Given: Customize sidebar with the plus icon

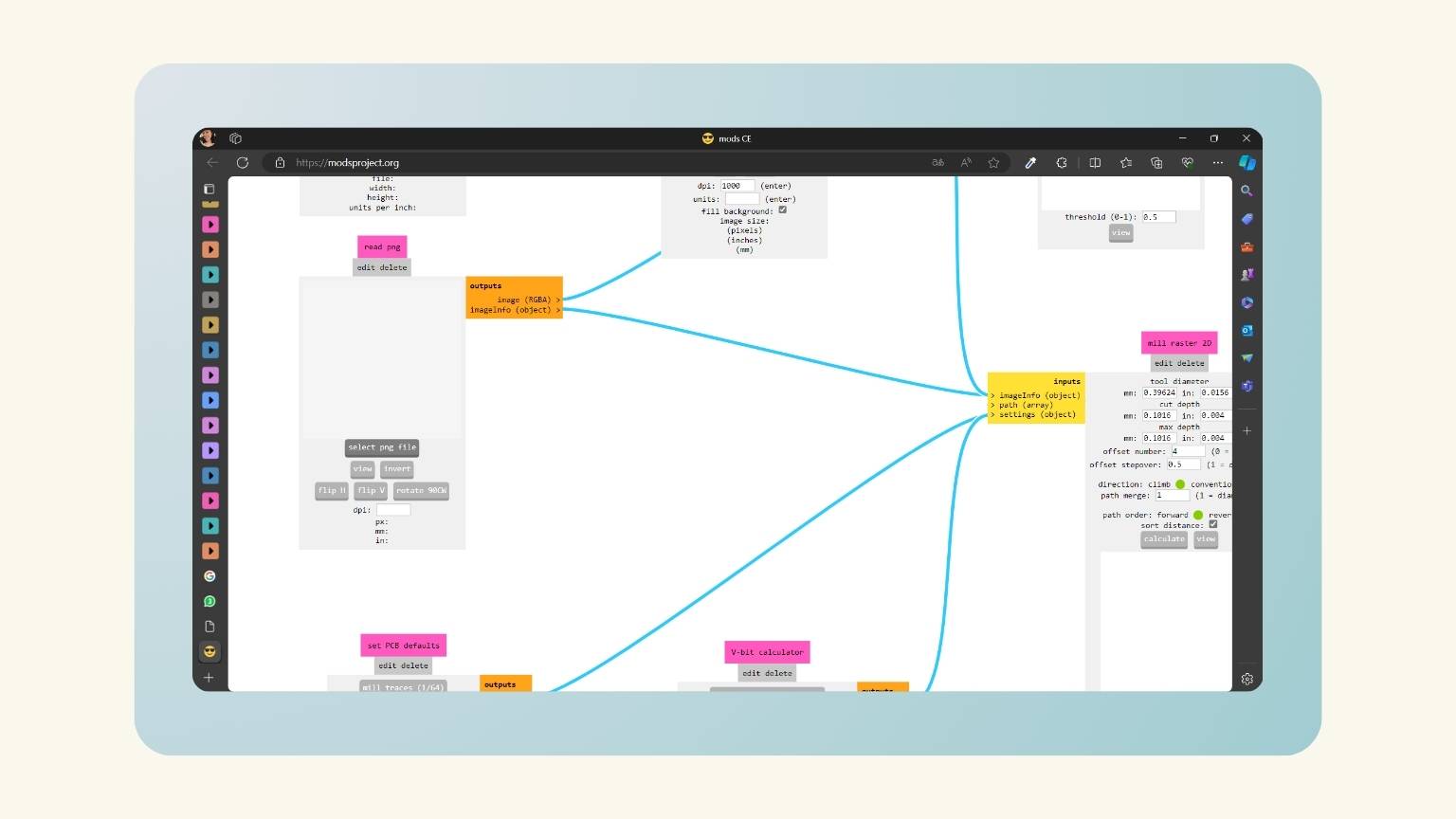Looking at the screenshot, I should tap(1247, 430).
